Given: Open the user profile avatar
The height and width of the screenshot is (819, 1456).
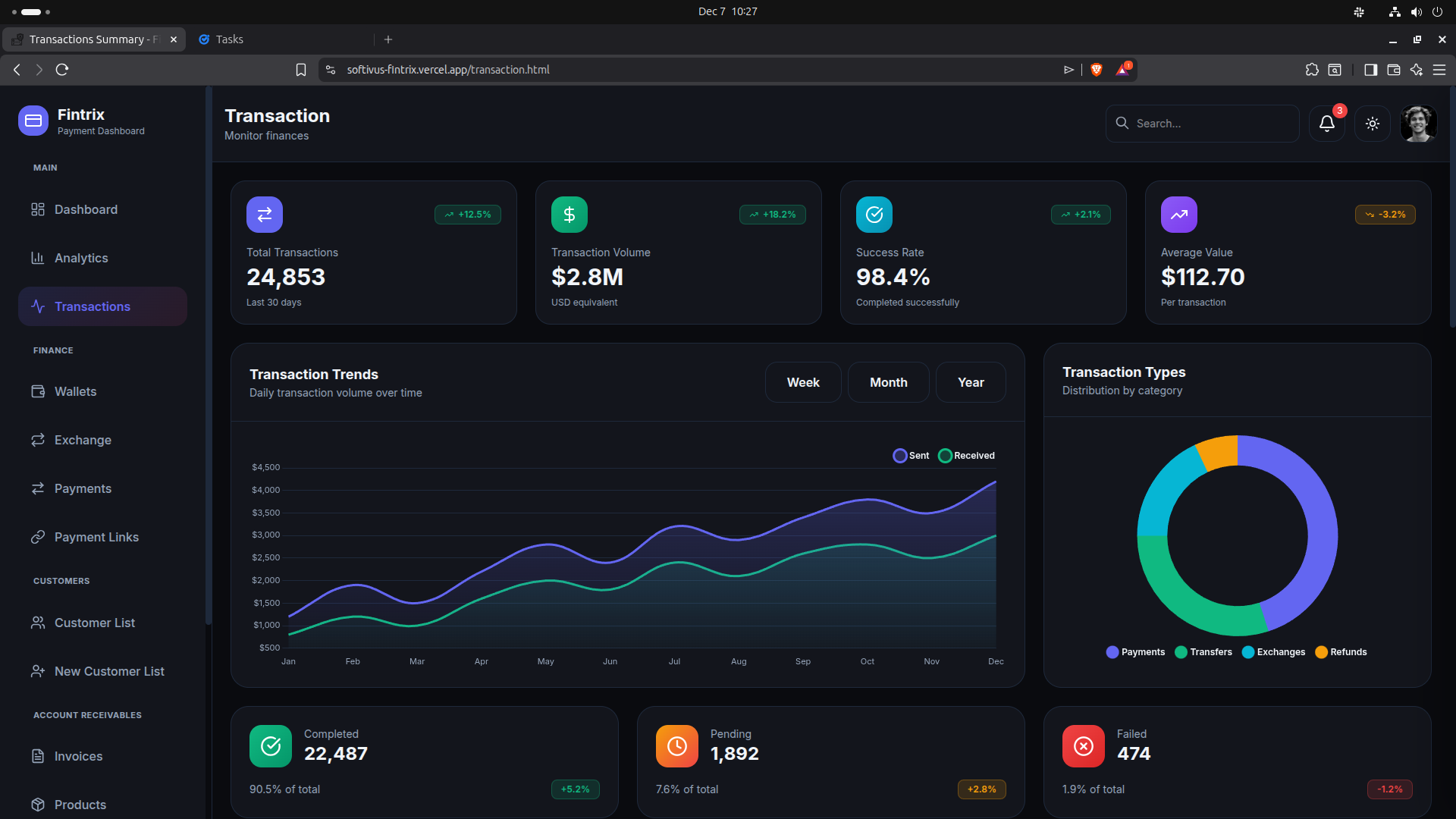Looking at the screenshot, I should [1418, 124].
